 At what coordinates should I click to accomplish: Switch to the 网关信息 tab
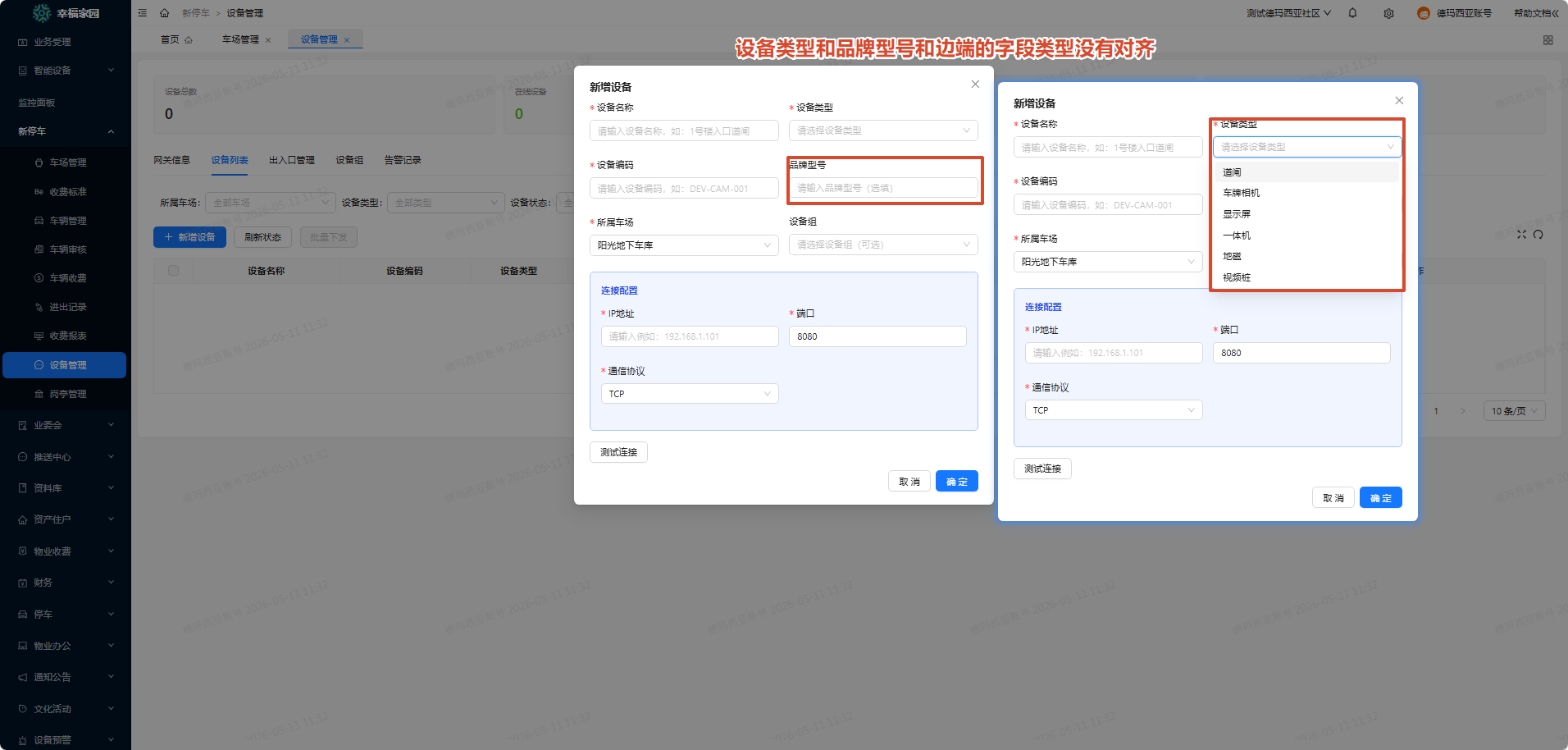[171, 160]
